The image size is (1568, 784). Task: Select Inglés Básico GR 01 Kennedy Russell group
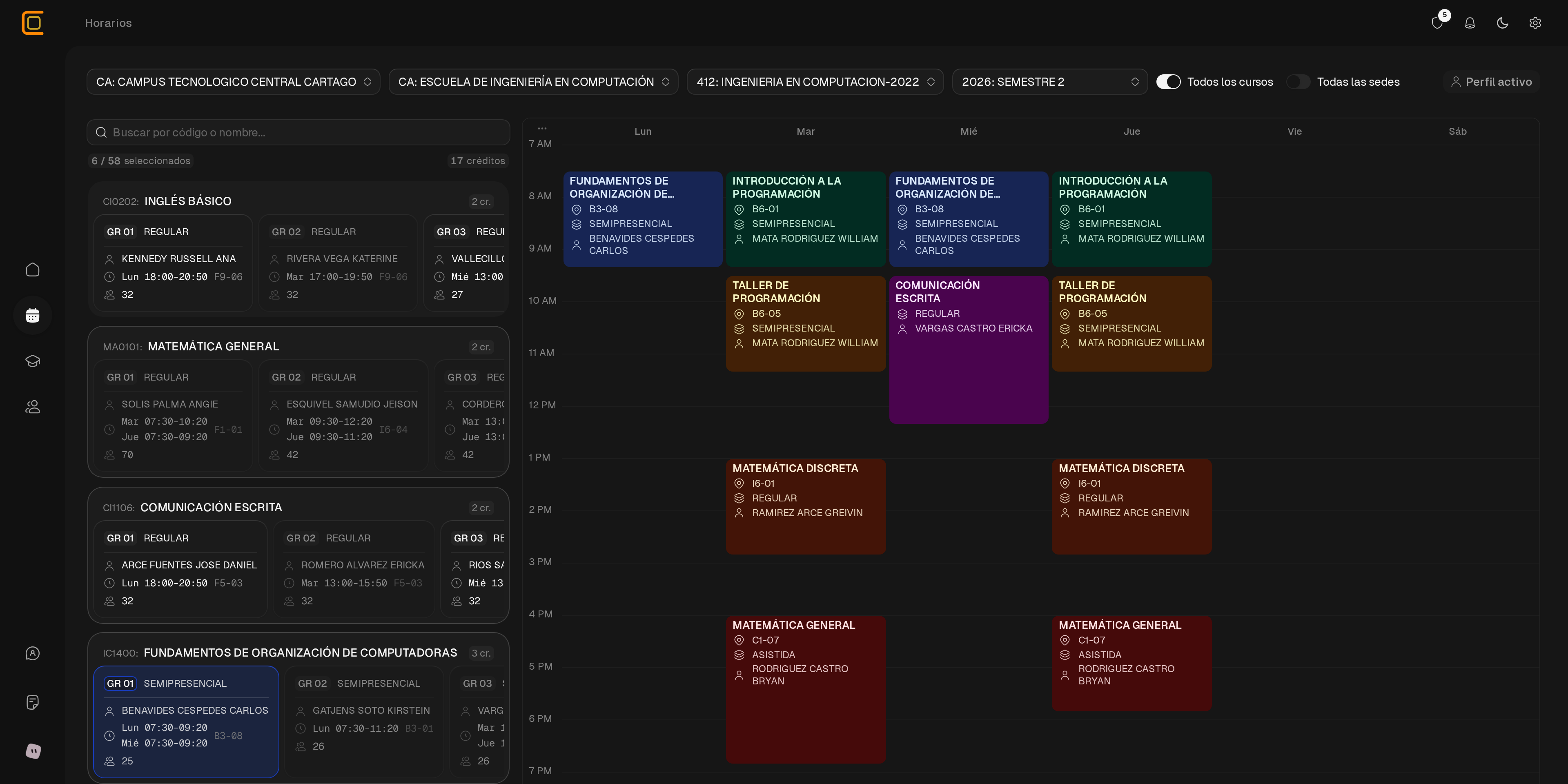174,263
